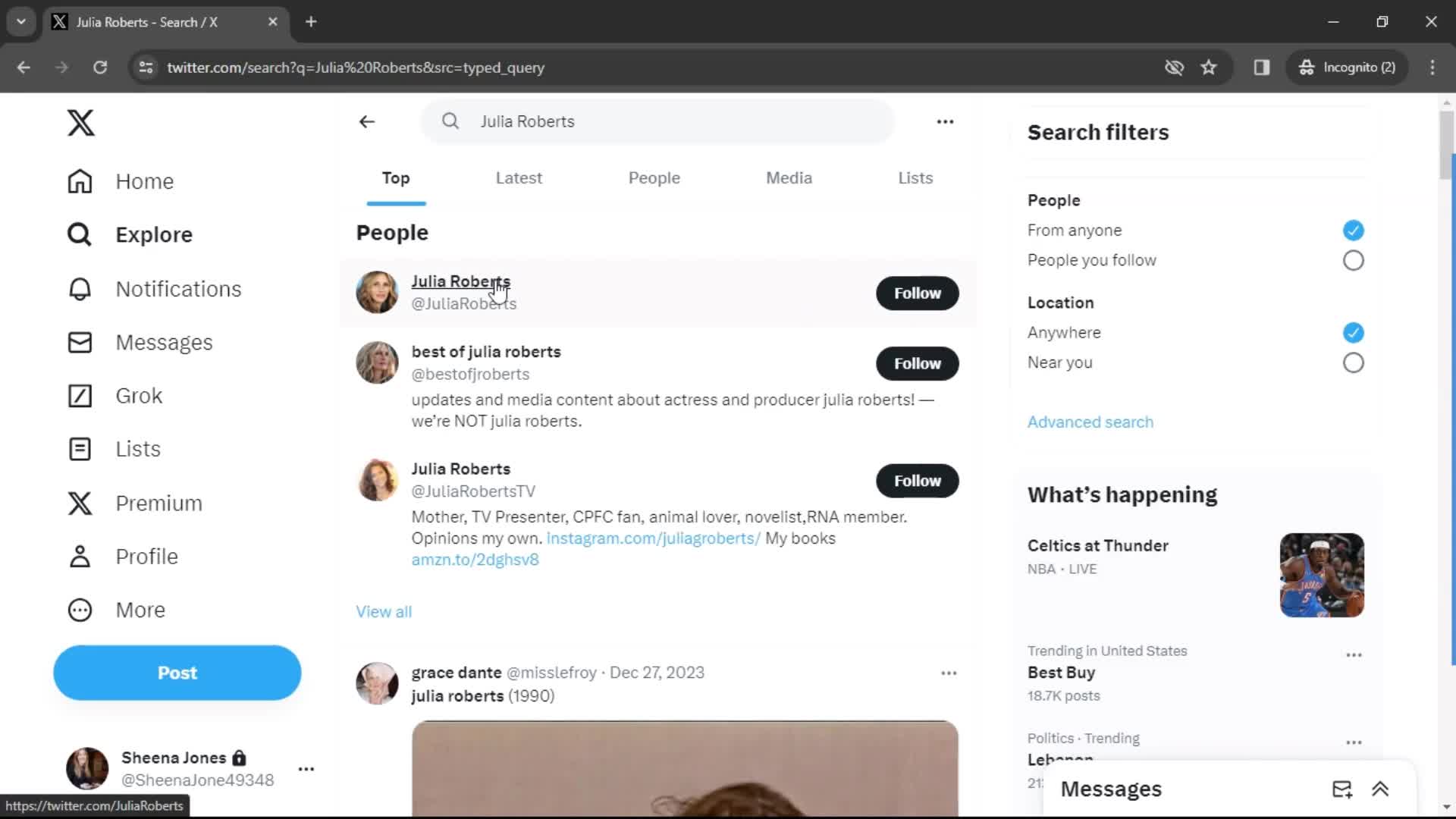
Task: Verify 'From anyone' checkbox is selected
Action: tap(1352, 230)
